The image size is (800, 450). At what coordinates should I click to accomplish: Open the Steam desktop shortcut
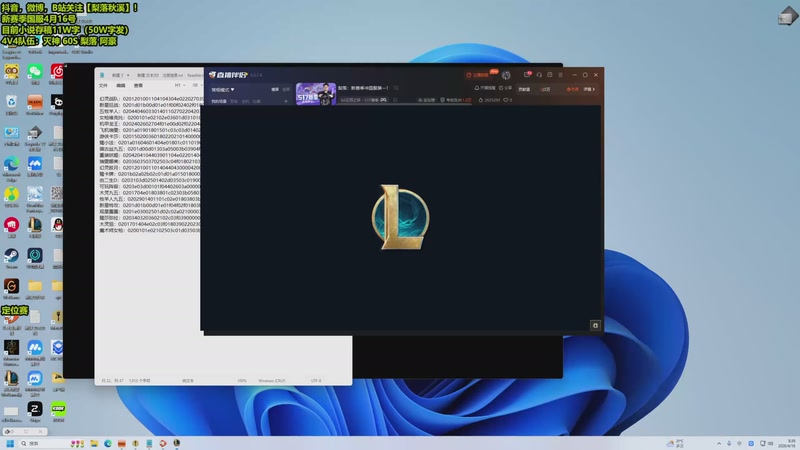[11, 256]
